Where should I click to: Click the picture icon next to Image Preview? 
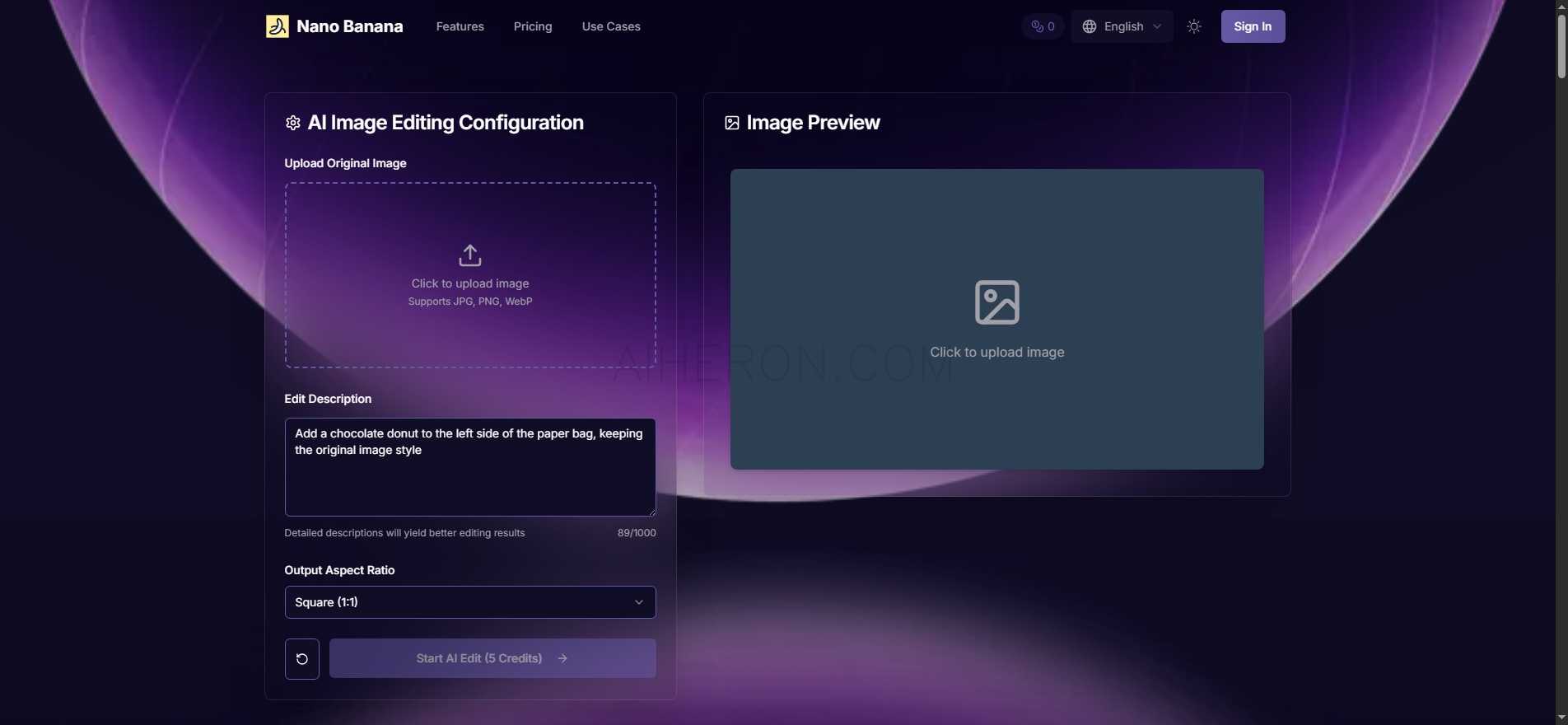pos(731,123)
